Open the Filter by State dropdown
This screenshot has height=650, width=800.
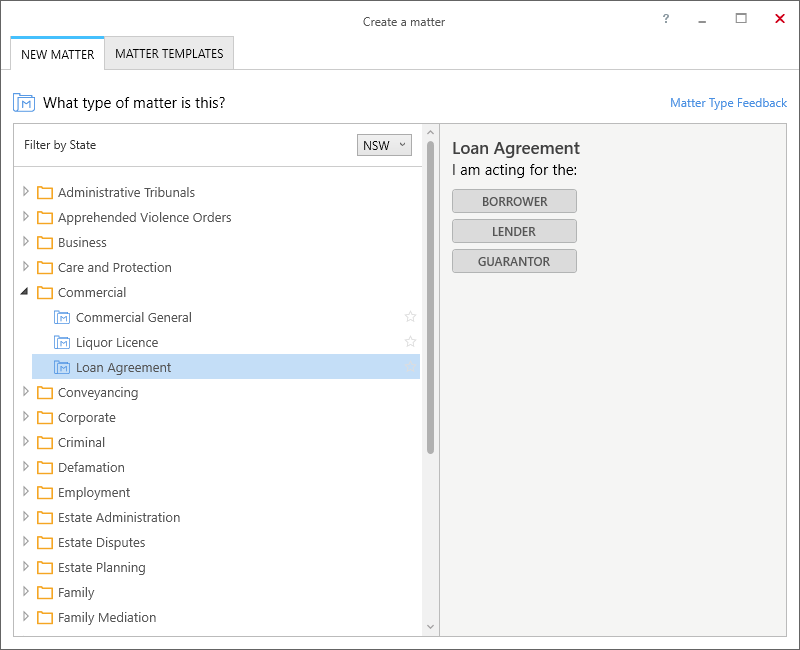click(x=384, y=145)
